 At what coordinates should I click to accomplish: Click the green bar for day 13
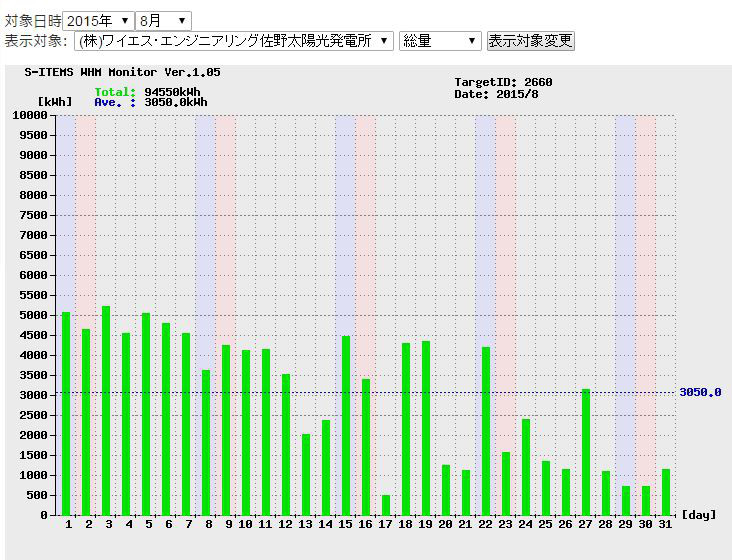coord(306,475)
